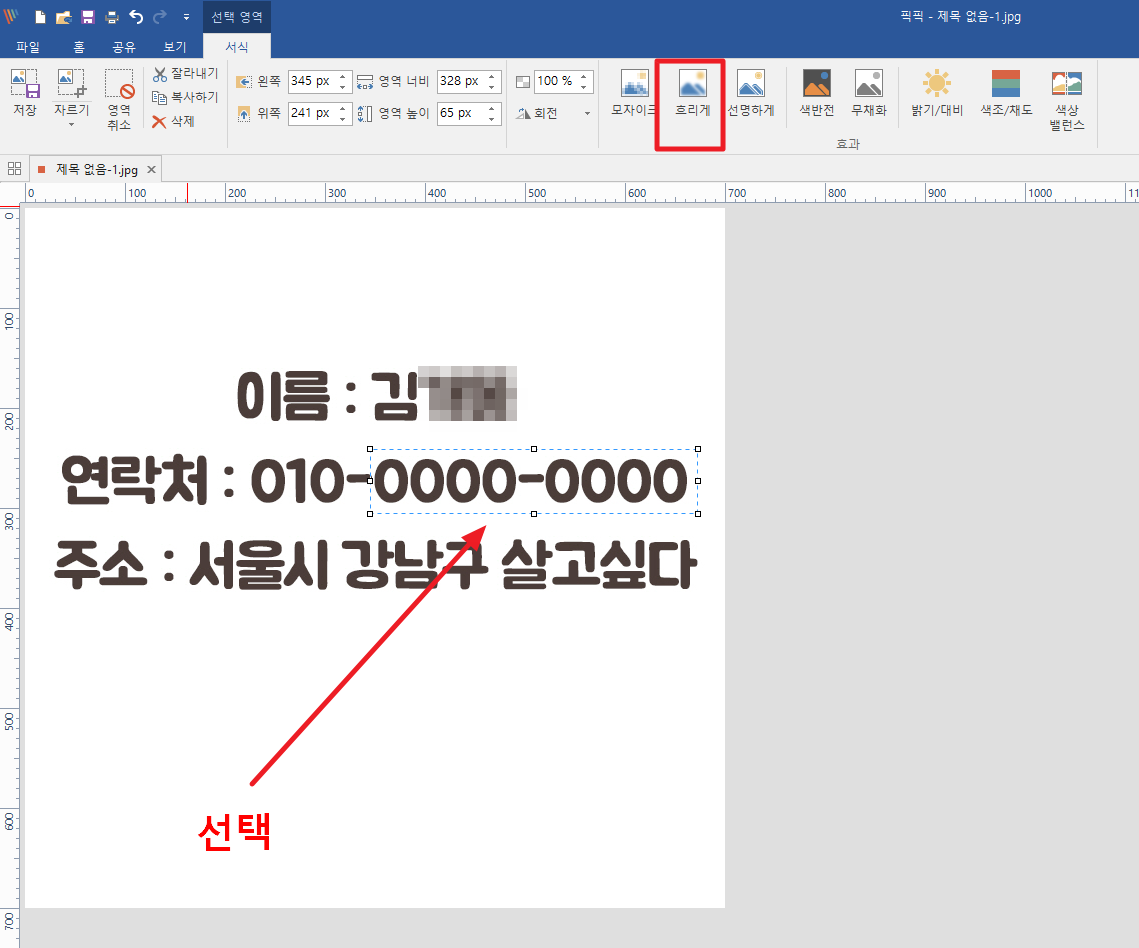1139x948 pixels.
Task: Click the text '이름 : 김' on canvas
Action: point(327,396)
